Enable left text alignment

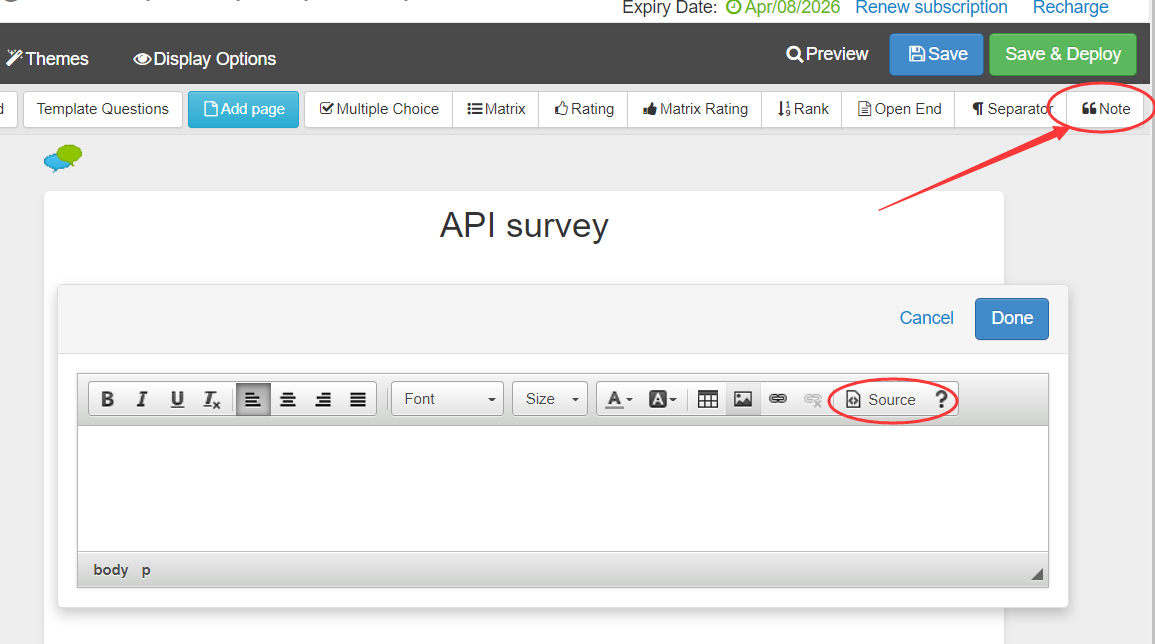click(x=253, y=399)
